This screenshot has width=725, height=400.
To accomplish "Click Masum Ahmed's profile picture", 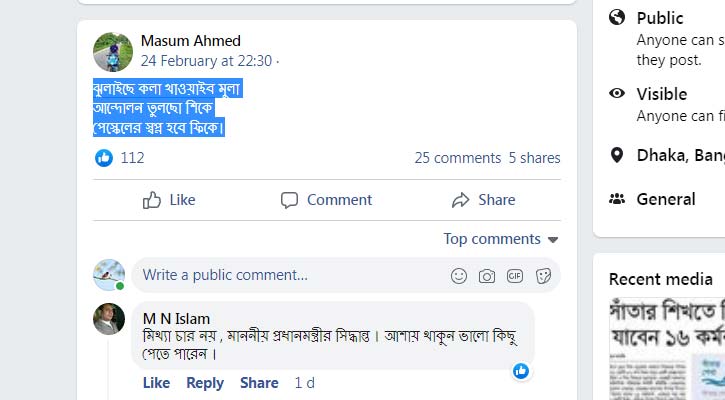I will 113,51.
